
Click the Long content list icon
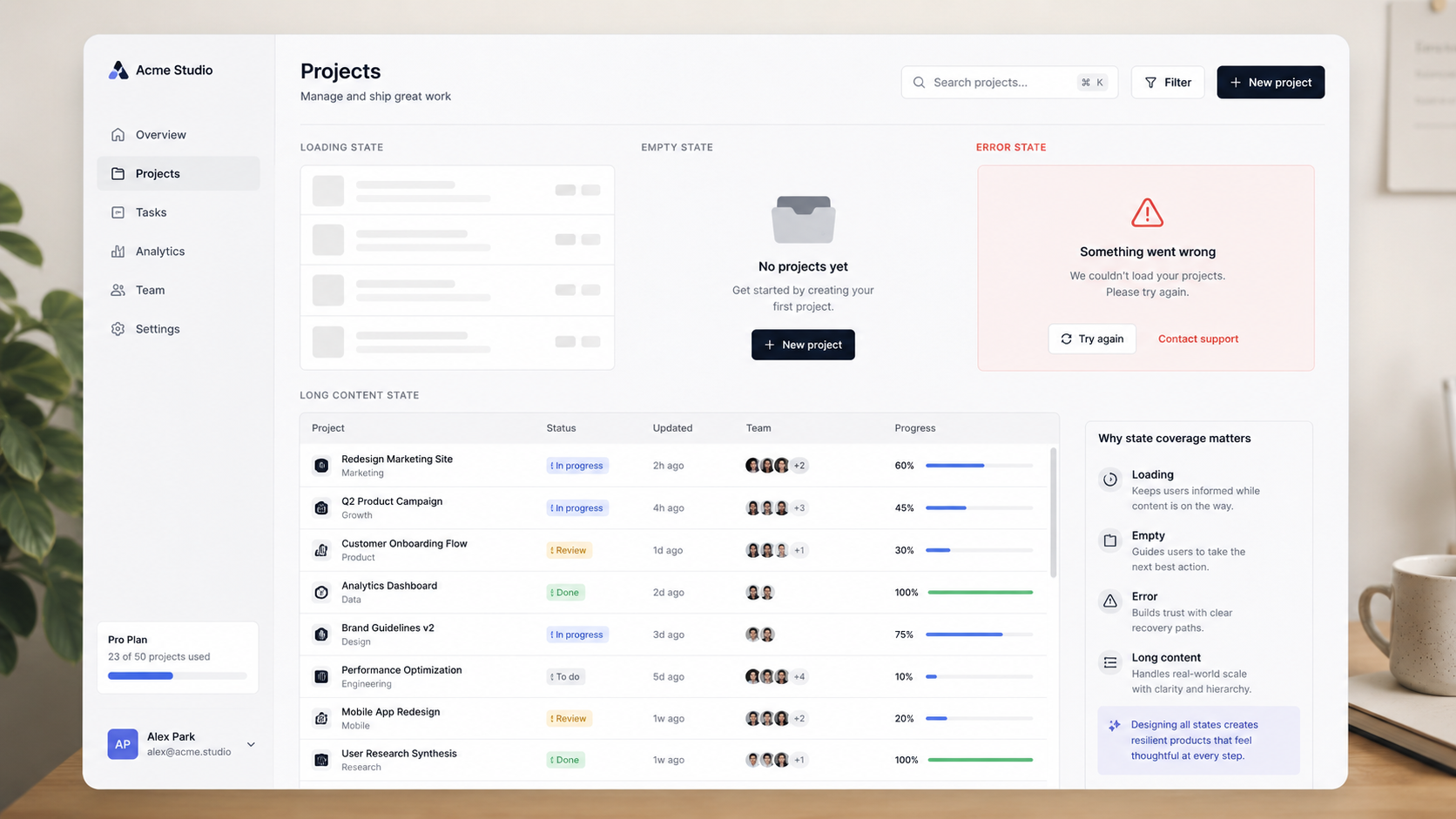point(1110,662)
